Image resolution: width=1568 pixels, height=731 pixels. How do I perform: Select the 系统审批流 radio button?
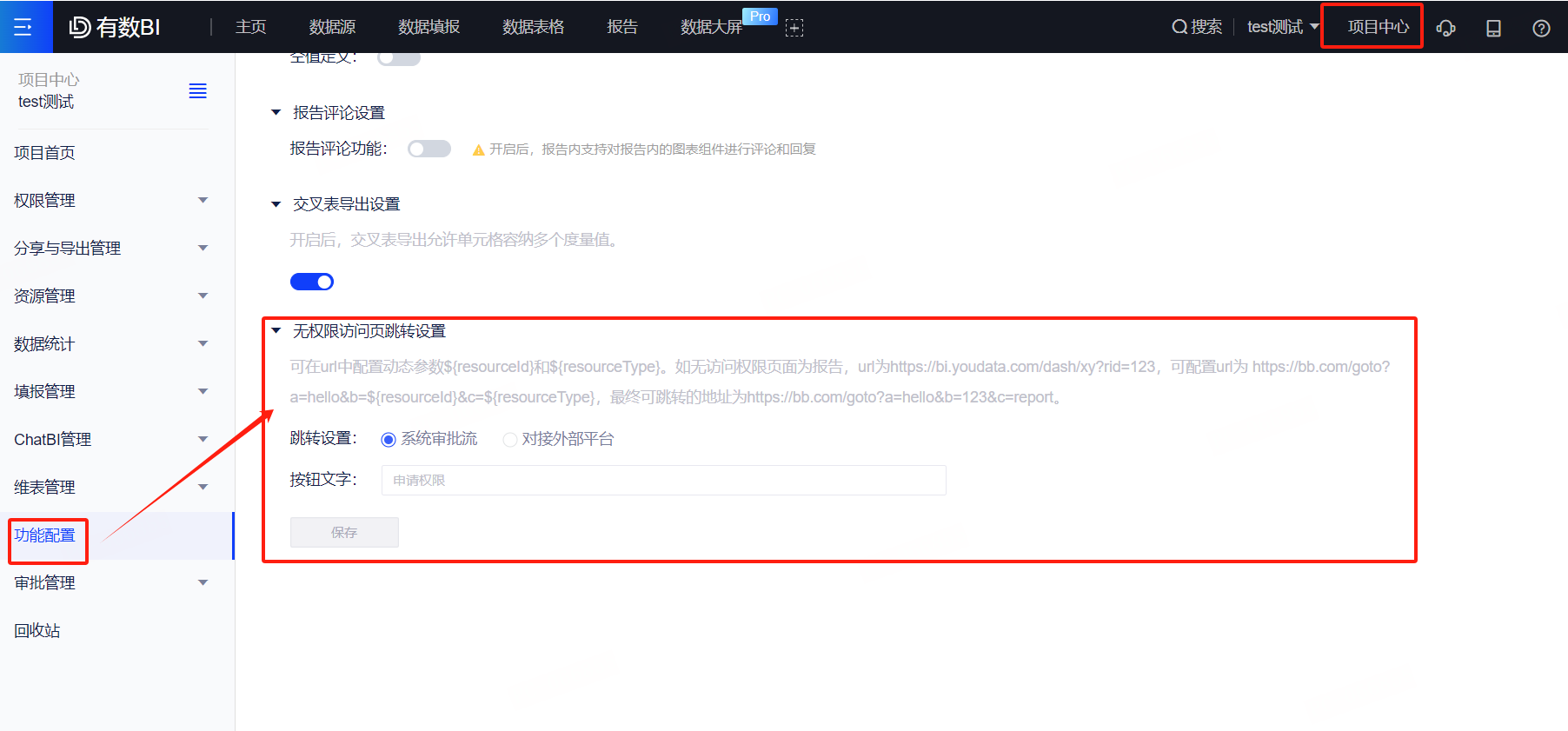click(x=389, y=440)
